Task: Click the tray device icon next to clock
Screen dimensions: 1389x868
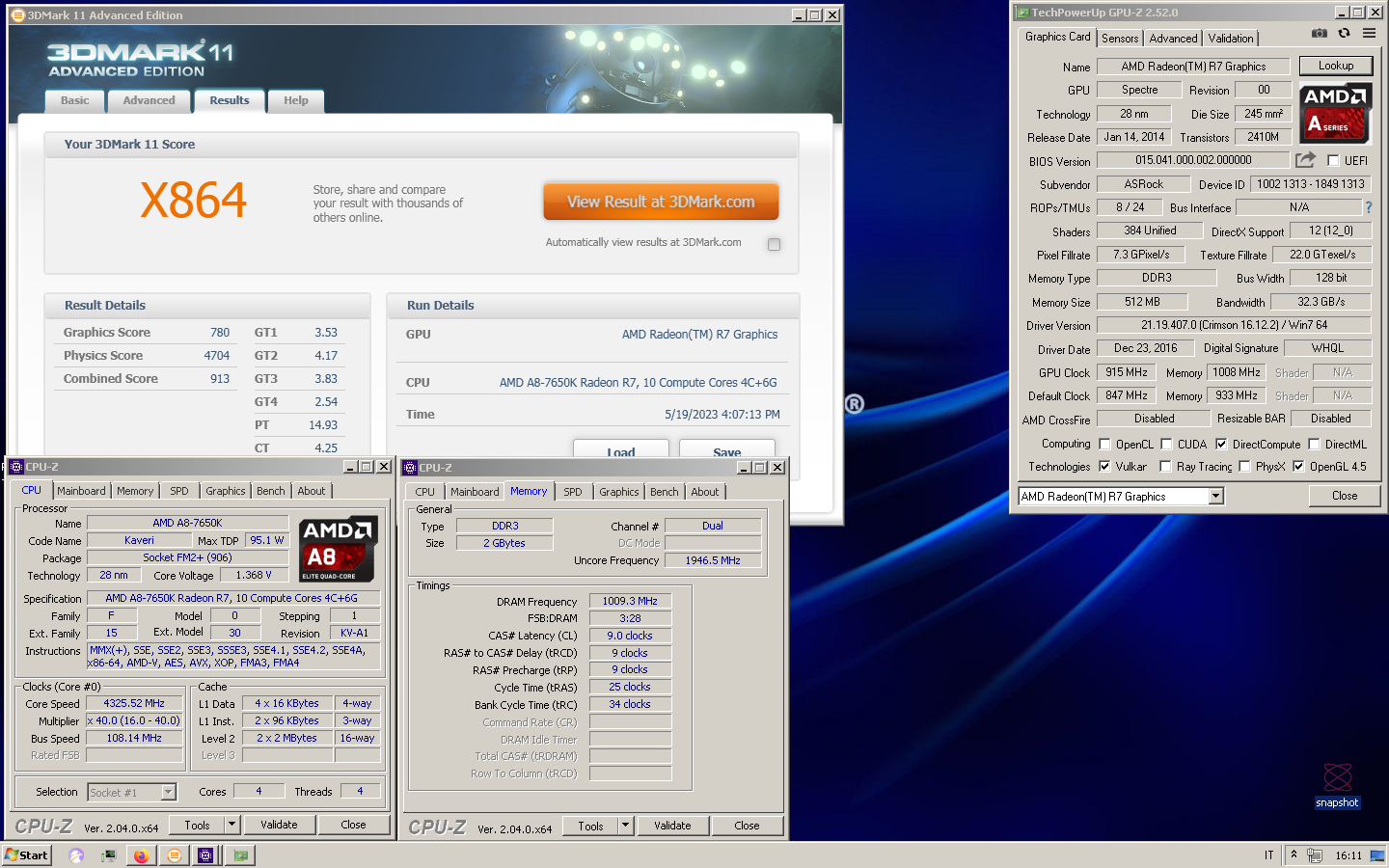Action: tap(1314, 855)
